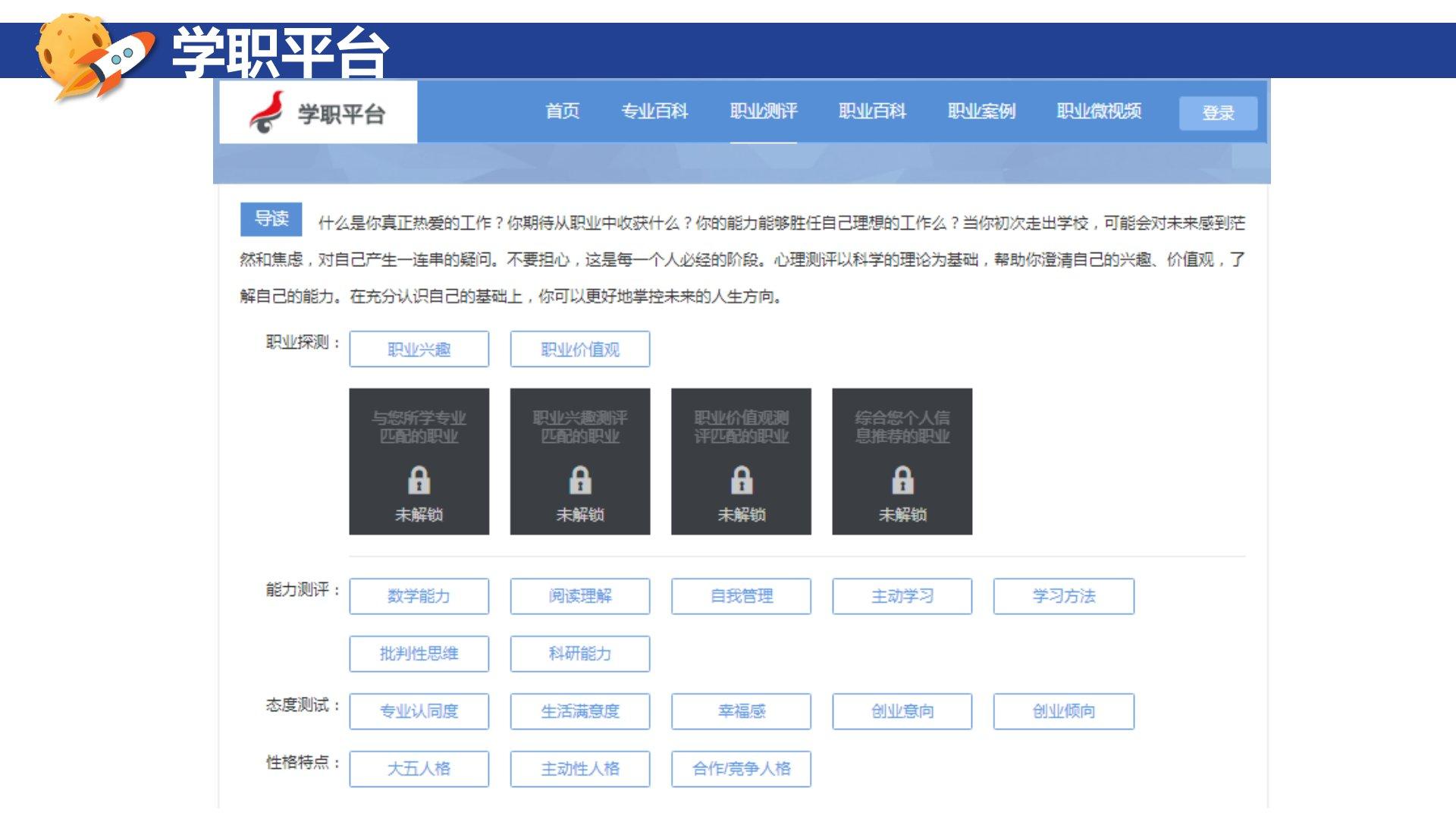
Task: Click lock icon on 综合您个人信息推荐的职业 card
Action: [902, 480]
